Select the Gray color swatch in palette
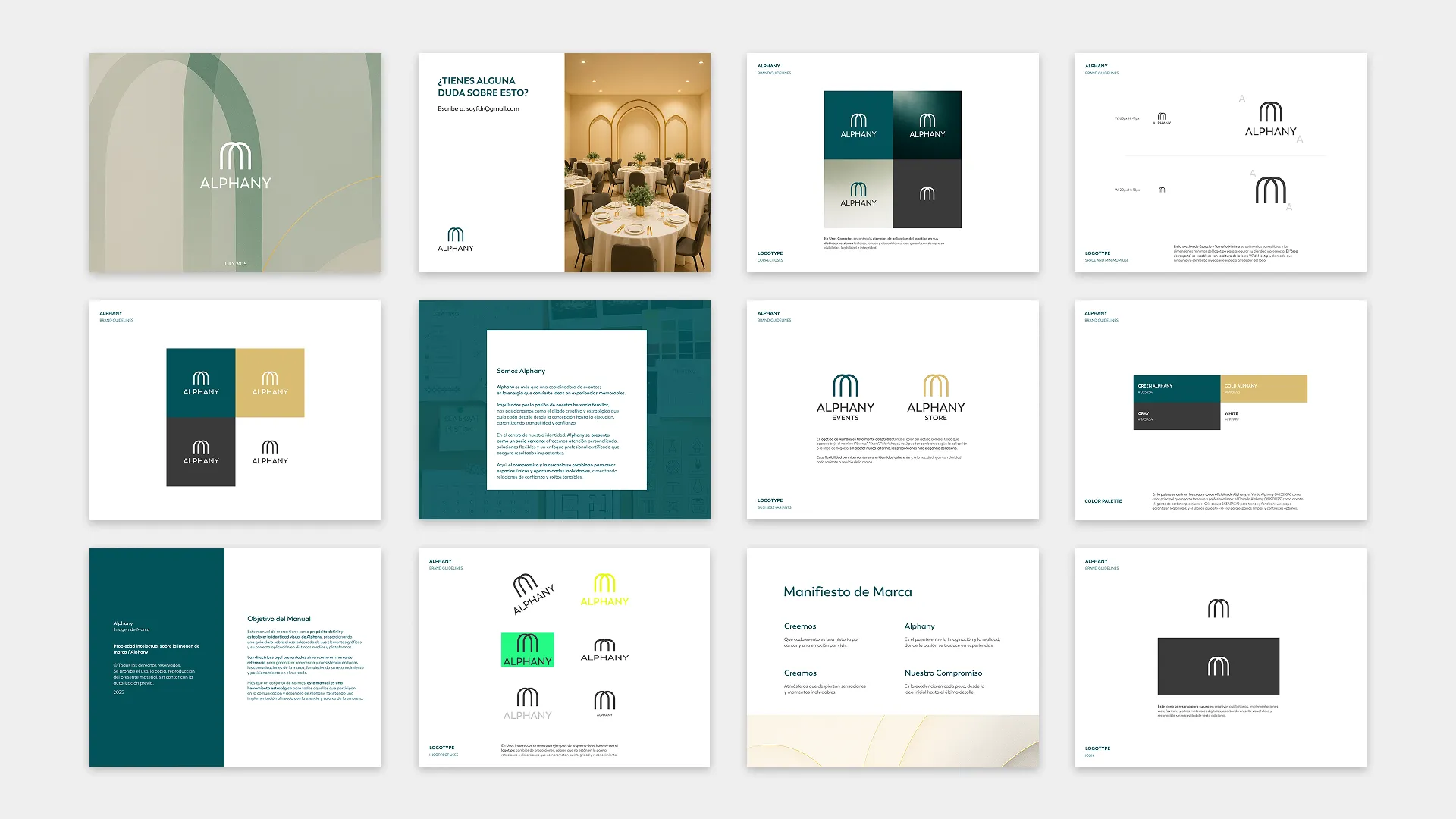 [x=1176, y=416]
